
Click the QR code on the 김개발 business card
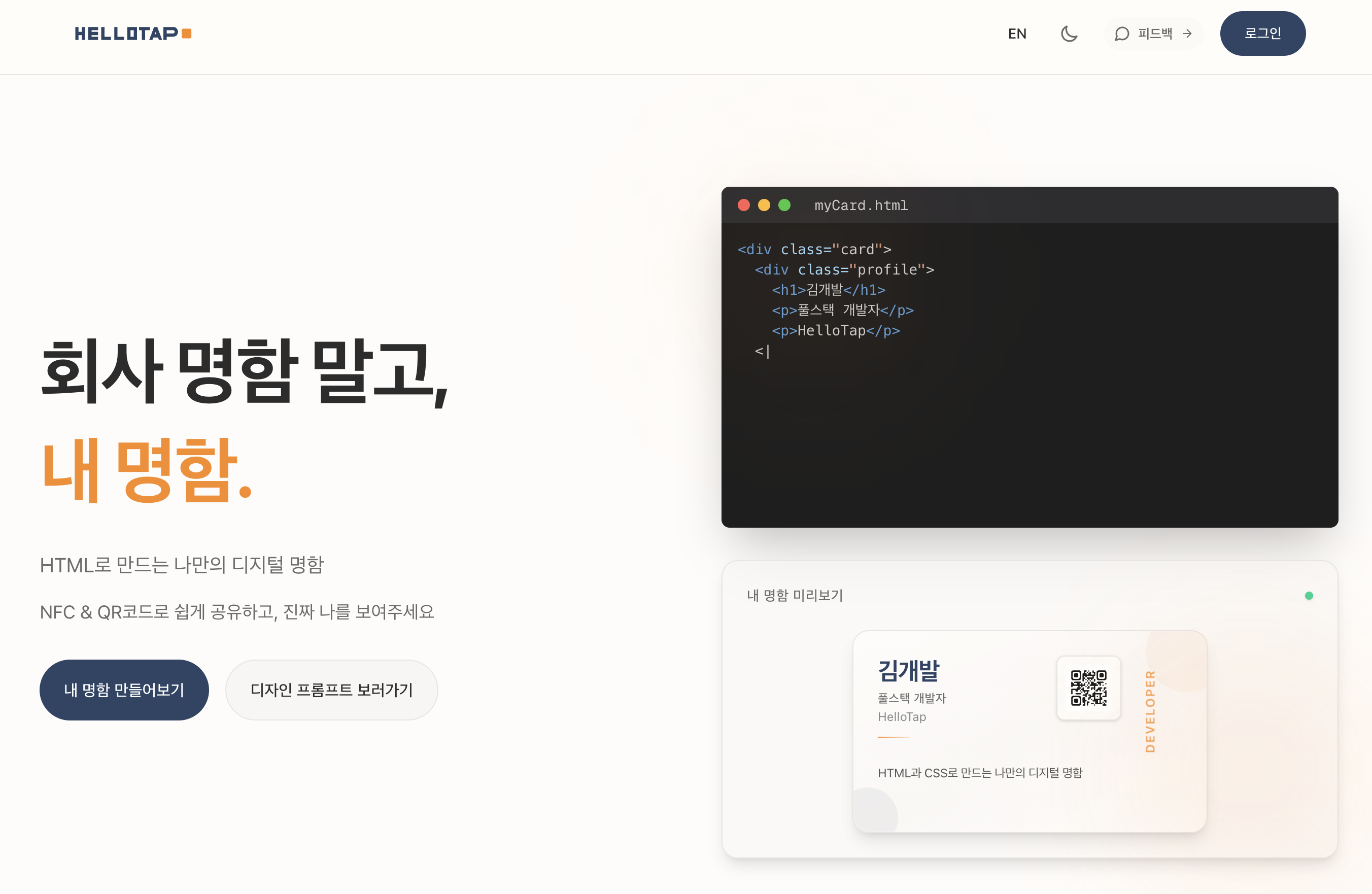click(x=1088, y=689)
